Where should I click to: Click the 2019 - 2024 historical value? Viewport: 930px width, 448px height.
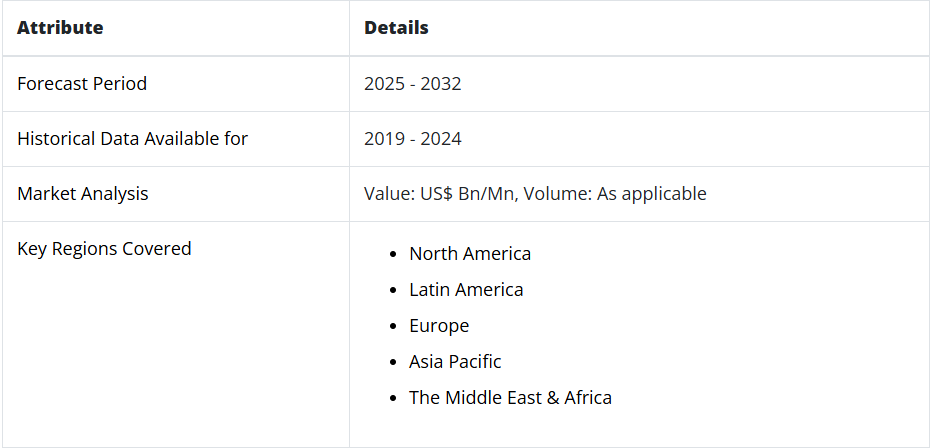[413, 139]
